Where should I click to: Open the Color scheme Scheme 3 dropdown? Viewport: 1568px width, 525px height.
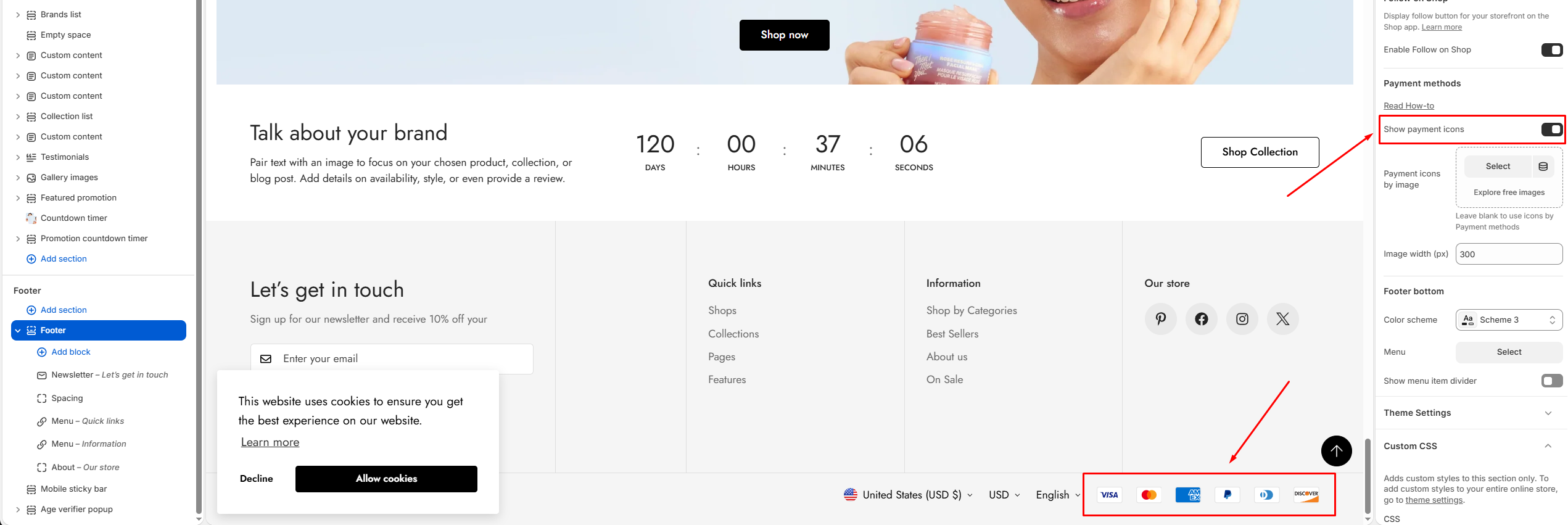click(x=1509, y=320)
